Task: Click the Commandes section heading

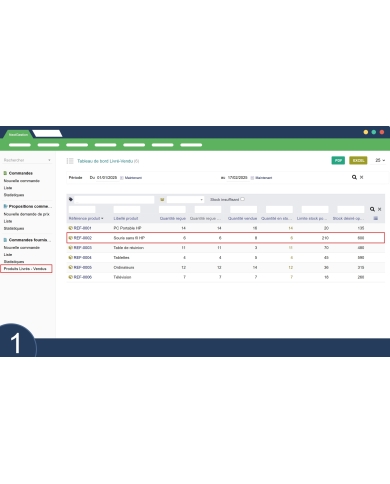Action: [21, 173]
